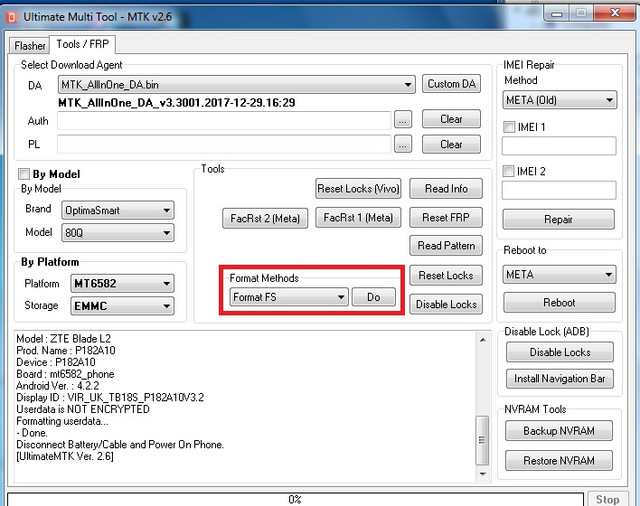Click '[UltimateMTK Ver. 2.6]' log line
This screenshot has height=506, width=640.
point(65,456)
